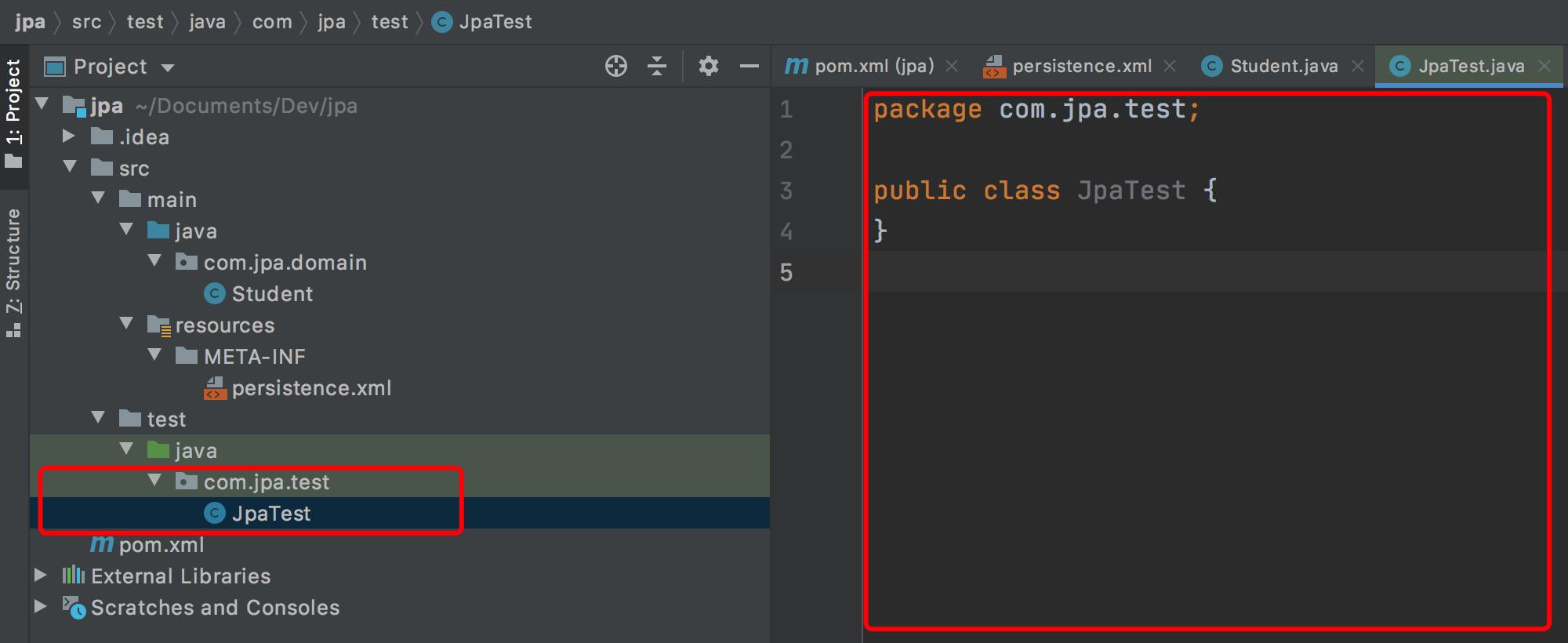Click the Project view window icon
The height and width of the screenshot is (643, 1568).
(x=55, y=67)
